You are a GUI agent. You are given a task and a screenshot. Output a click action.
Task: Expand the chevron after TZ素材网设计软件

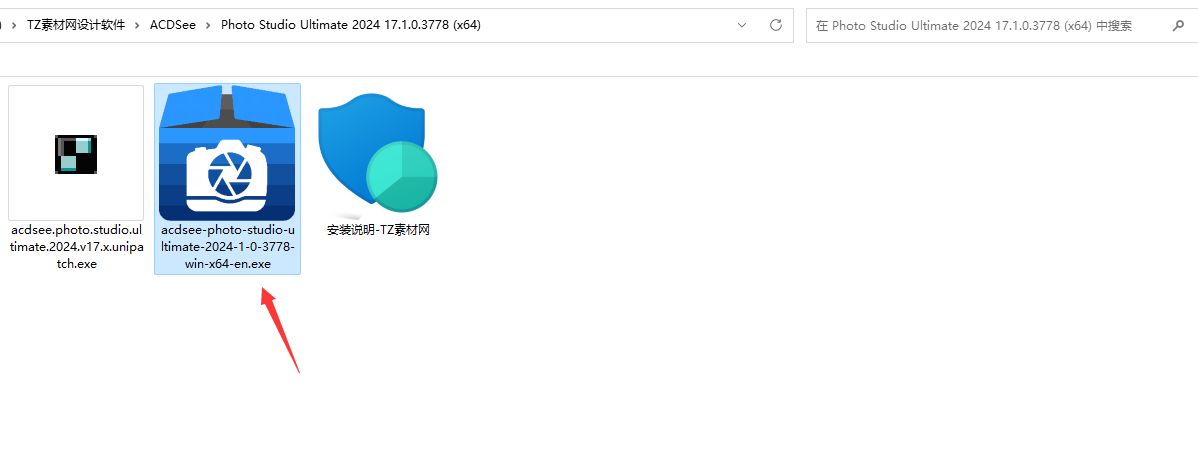pos(138,25)
